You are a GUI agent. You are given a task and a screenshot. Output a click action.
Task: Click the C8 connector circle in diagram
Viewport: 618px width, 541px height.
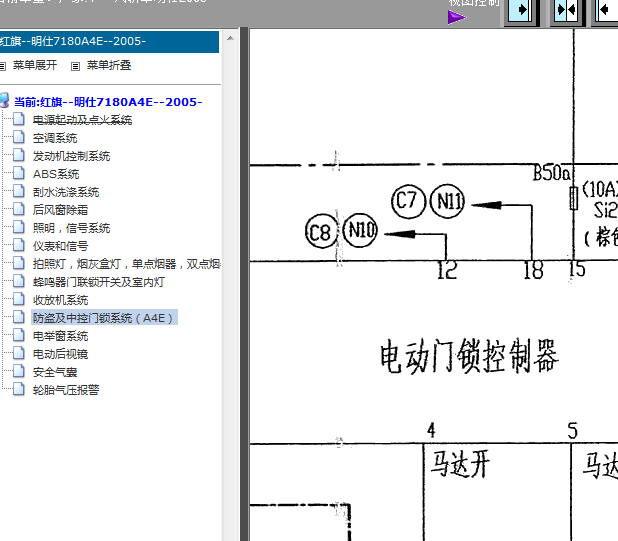point(321,231)
